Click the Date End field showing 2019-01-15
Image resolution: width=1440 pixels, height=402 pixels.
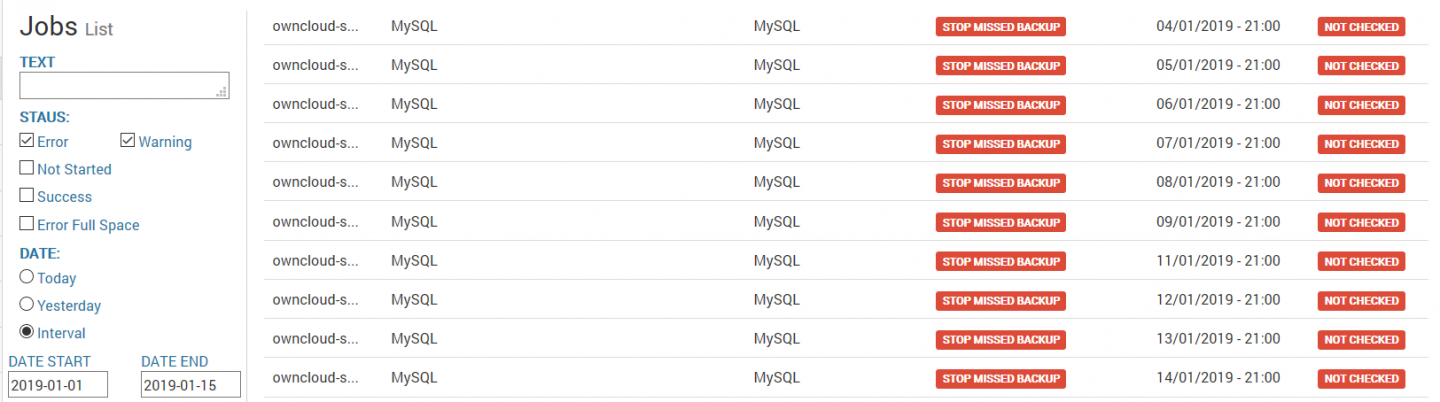click(191, 385)
